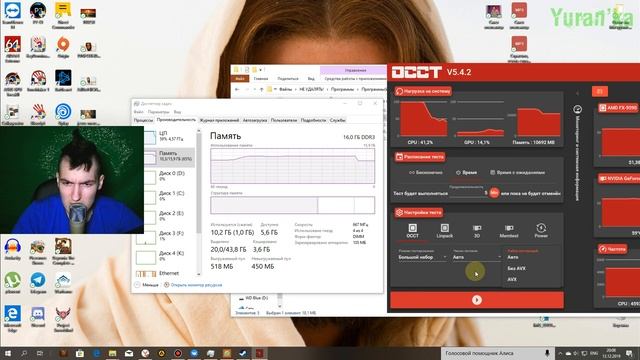Open Telegram desktop shortcut
The height and width of the screenshot is (360, 640).
click(x=38, y=282)
